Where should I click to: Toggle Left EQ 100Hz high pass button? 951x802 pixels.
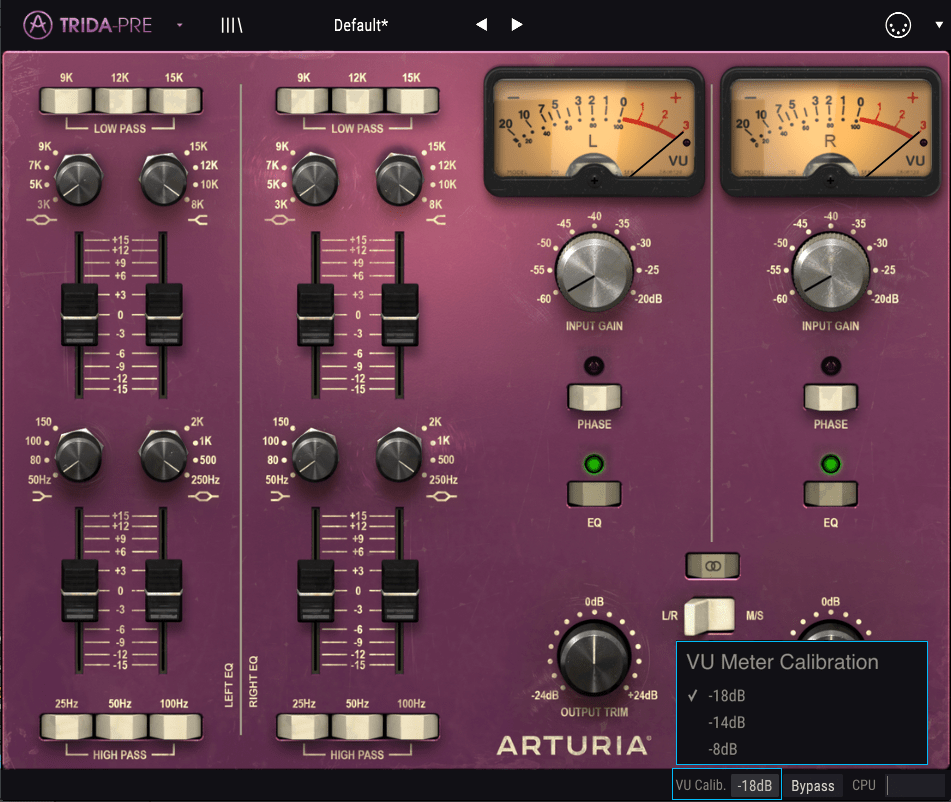[175, 726]
